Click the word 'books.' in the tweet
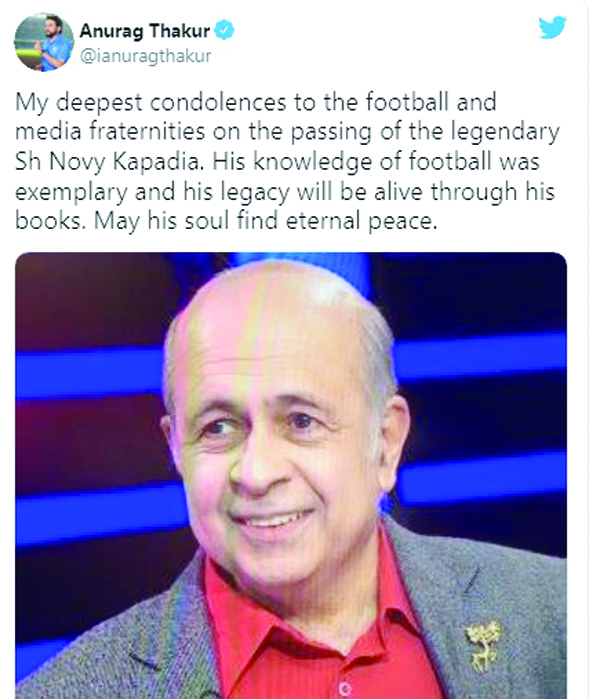The image size is (600, 699). [50, 221]
